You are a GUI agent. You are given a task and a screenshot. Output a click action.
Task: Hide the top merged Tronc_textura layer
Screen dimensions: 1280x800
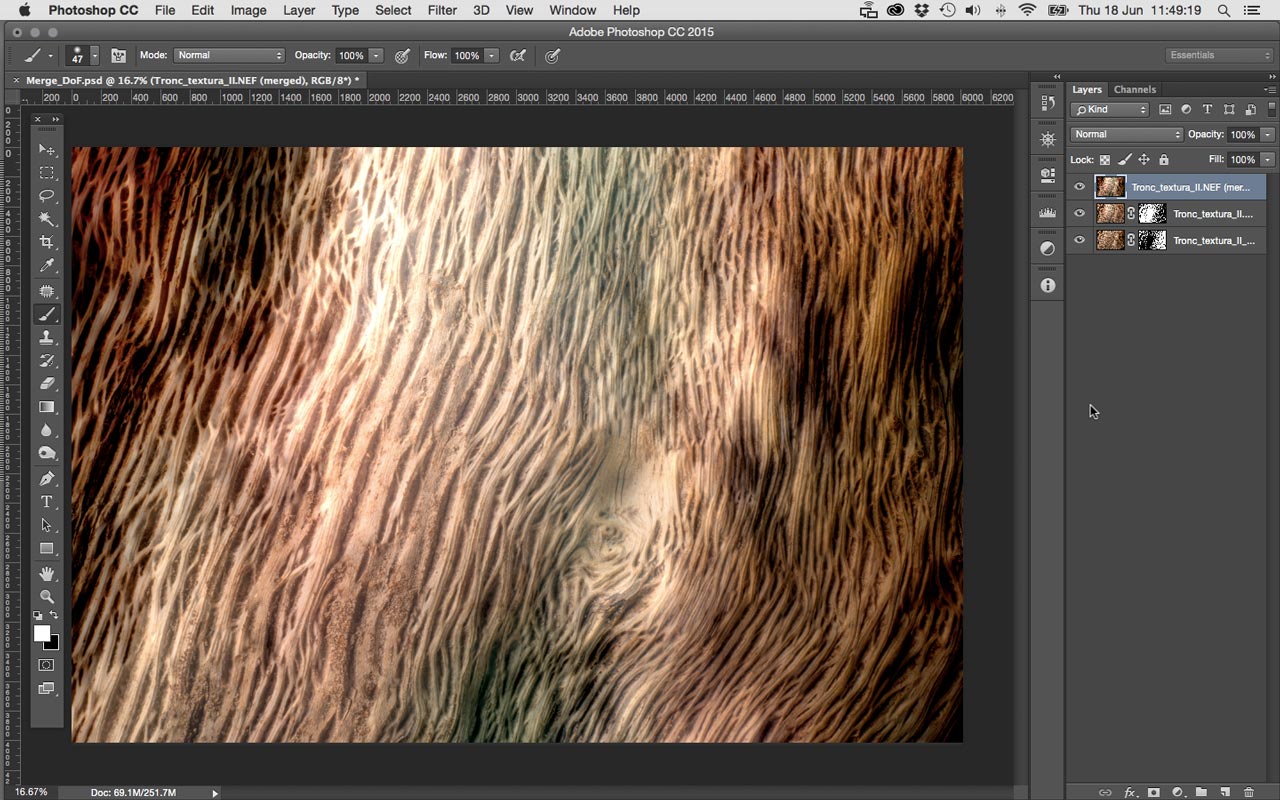(x=1079, y=187)
